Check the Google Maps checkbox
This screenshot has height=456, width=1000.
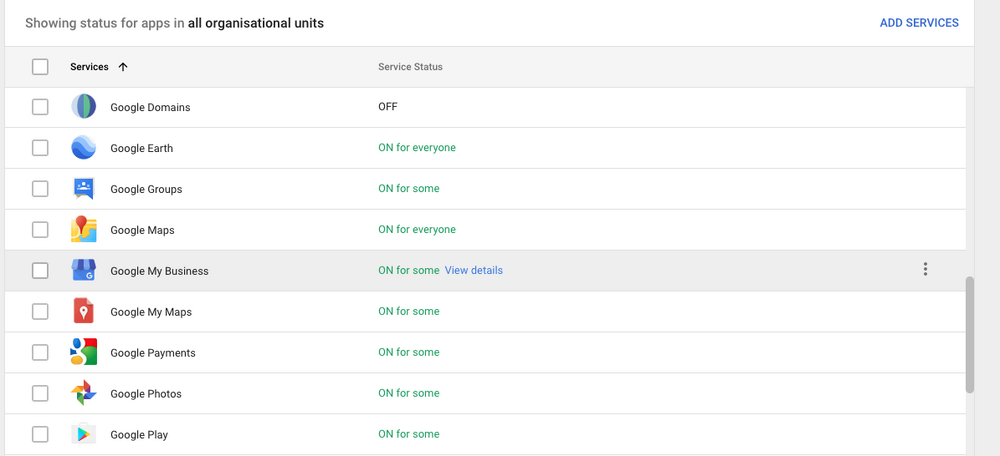[40, 230]
